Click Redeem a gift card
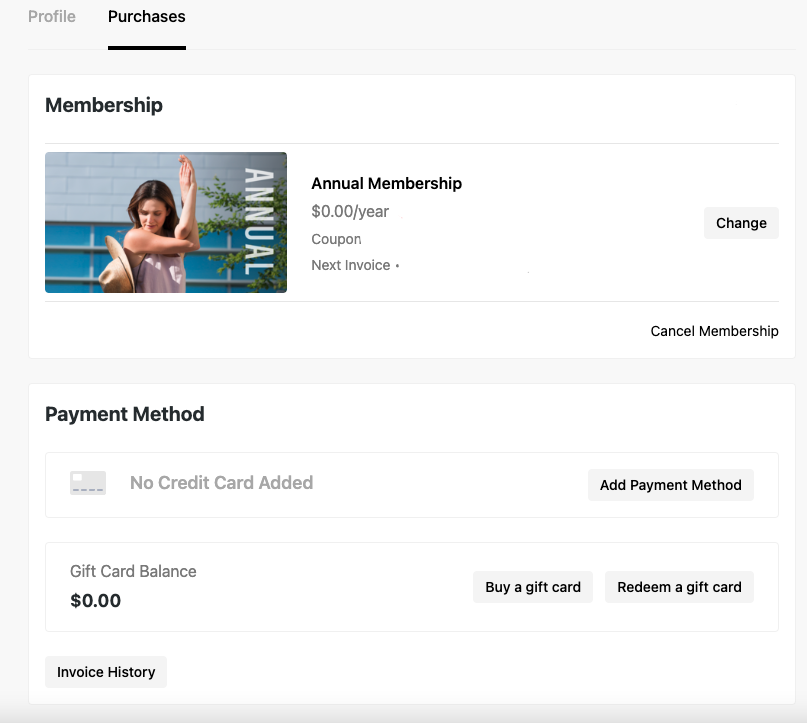 tap(679, 587)
